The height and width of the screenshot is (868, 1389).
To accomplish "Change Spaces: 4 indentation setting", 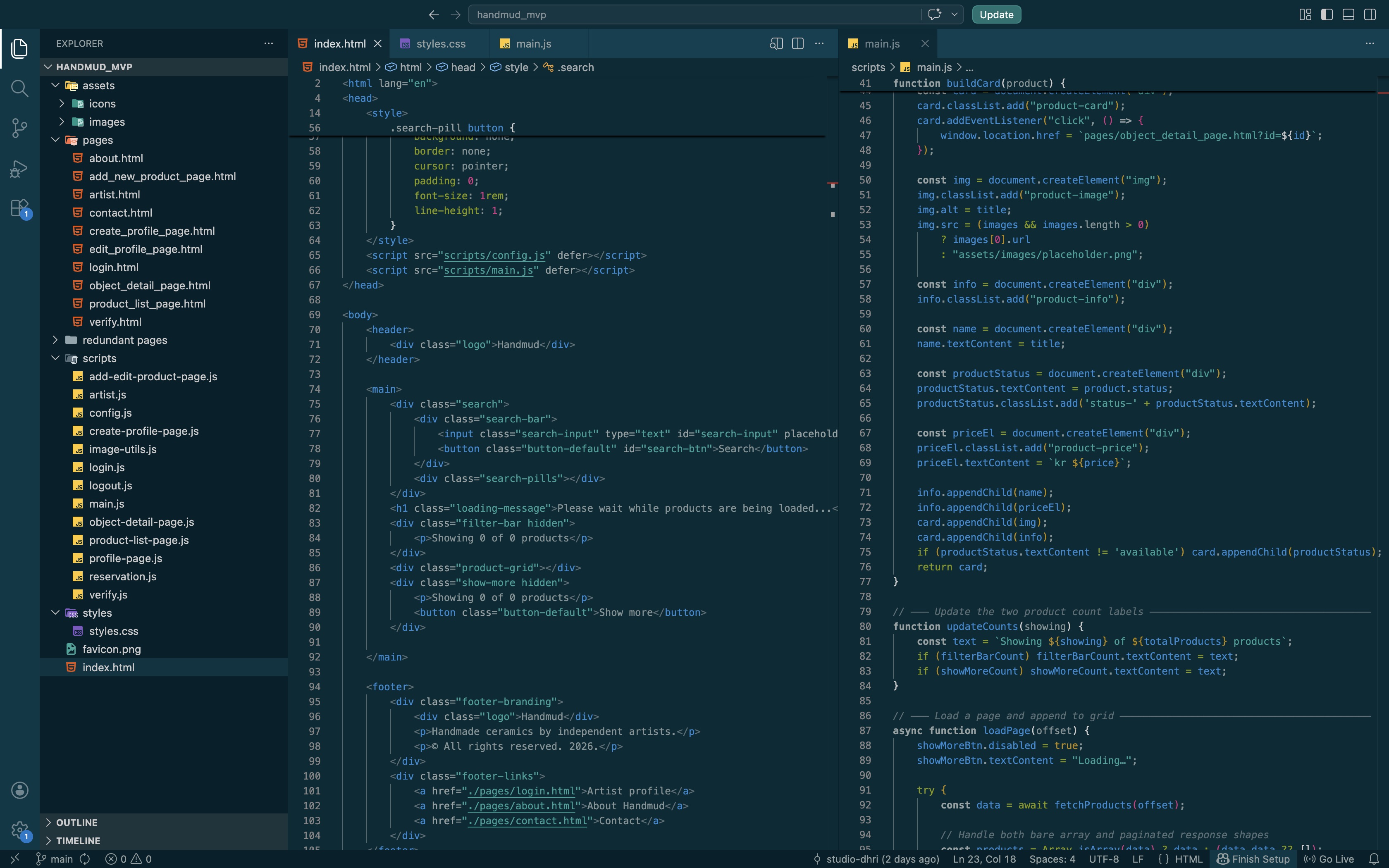I will (x=1052, y=859).
